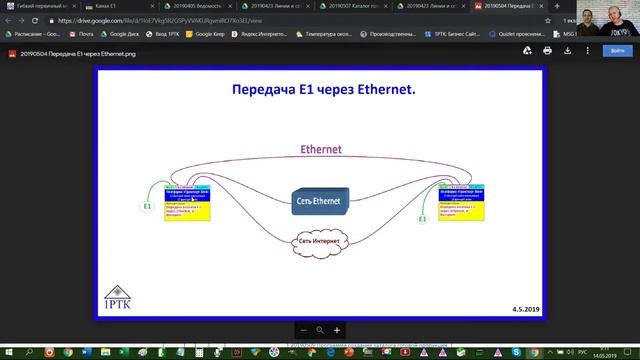Click the РУС input language indicator
Screen dimensions: 640x360
582,352
